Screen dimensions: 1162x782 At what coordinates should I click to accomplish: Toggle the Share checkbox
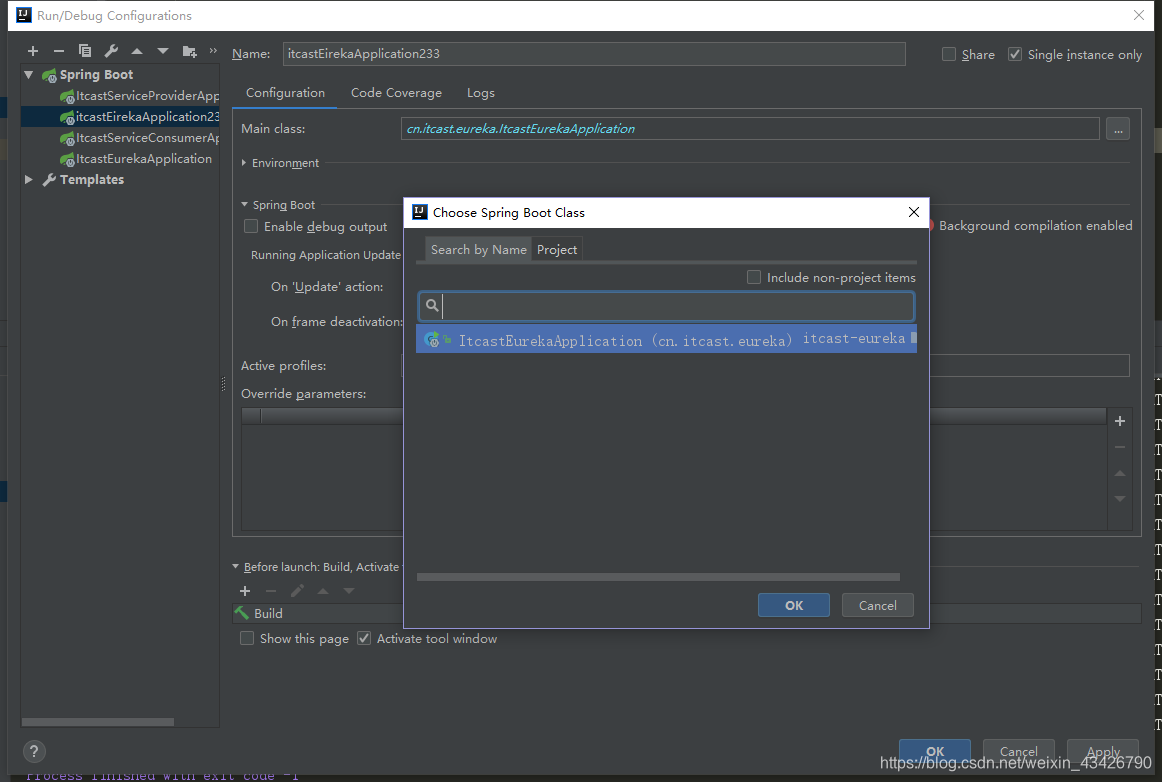point(949,54)
